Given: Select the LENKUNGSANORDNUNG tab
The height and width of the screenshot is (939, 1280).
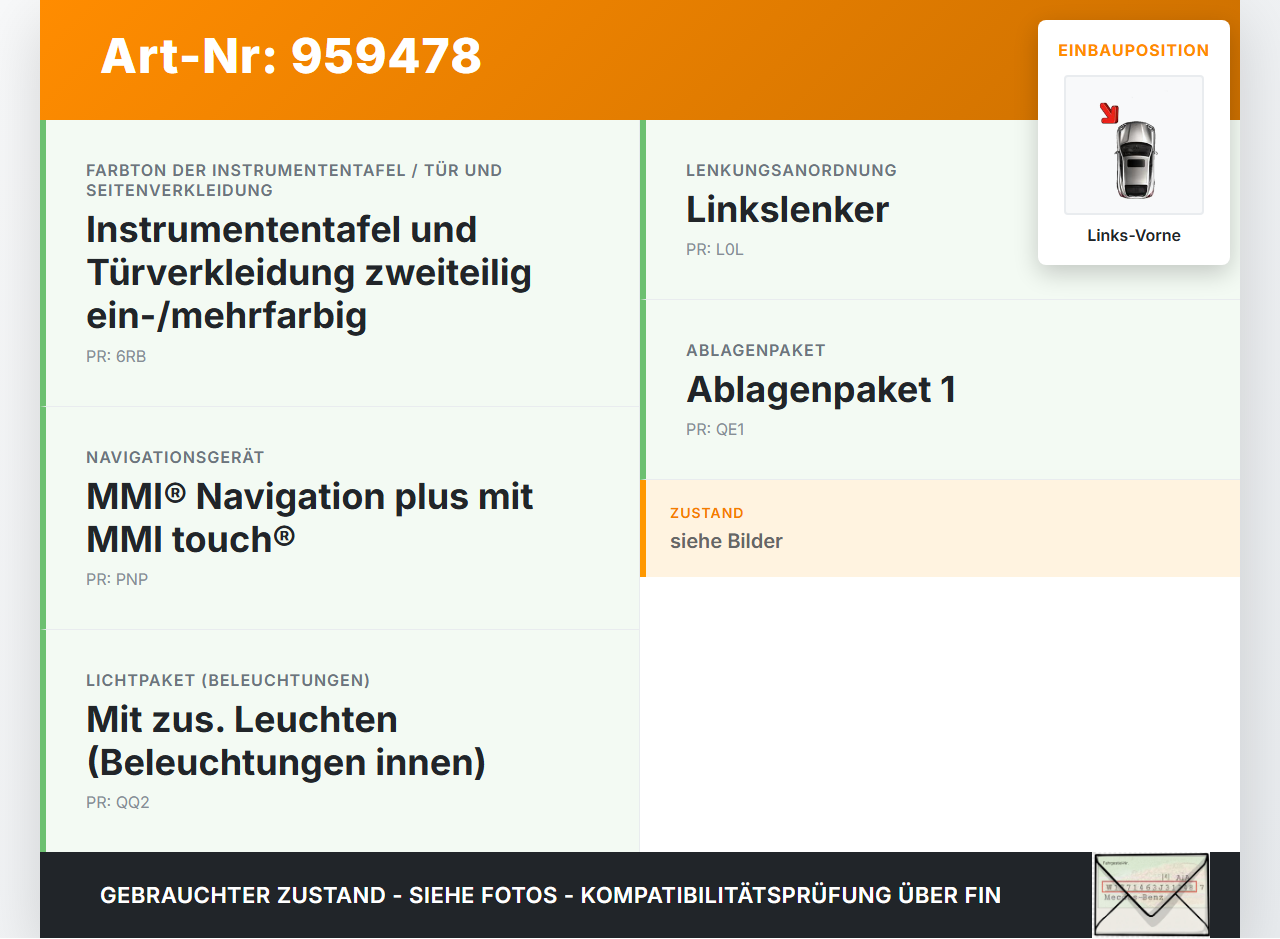Looking at the screenshot, I should [x=790, y=170].
